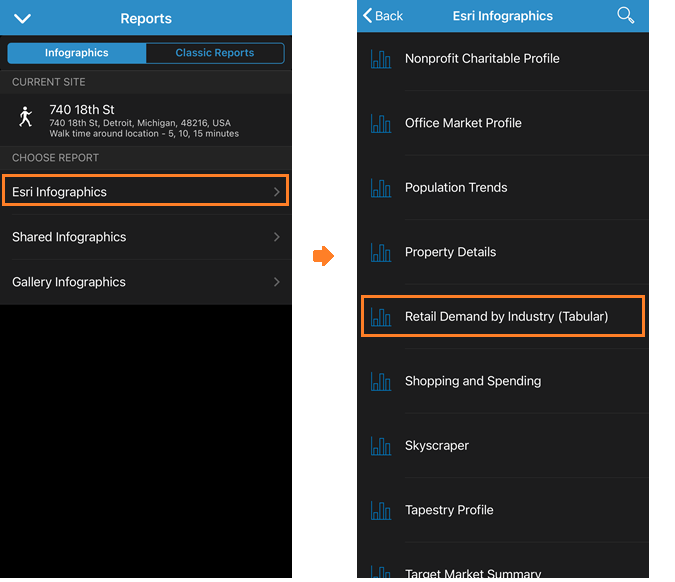Switch to the Infographics tab
The image size is (675, 582).
pos(77,53)
